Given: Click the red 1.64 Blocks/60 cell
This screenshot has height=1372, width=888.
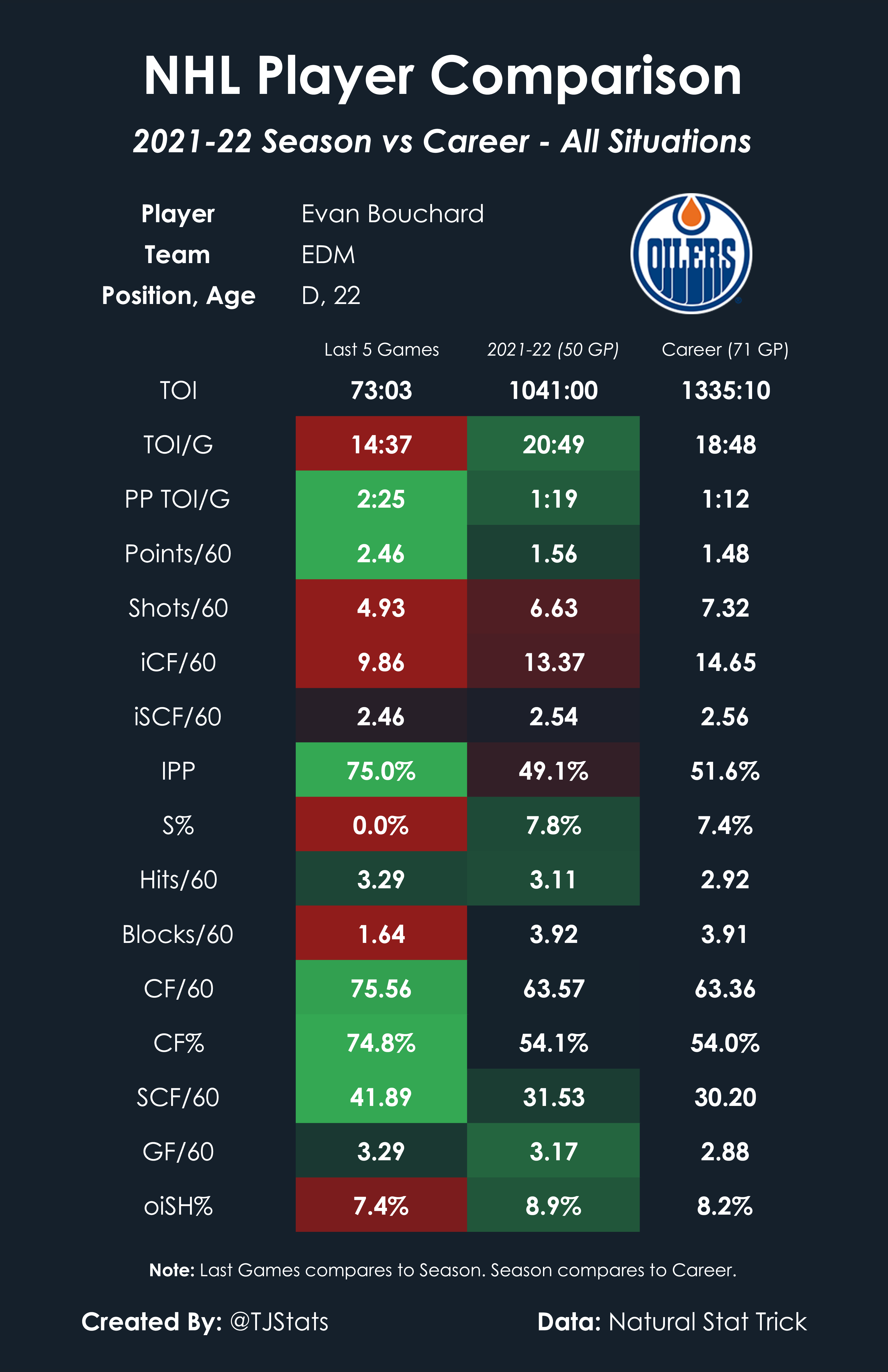Looking at the screenshot, I should point(381,934).
